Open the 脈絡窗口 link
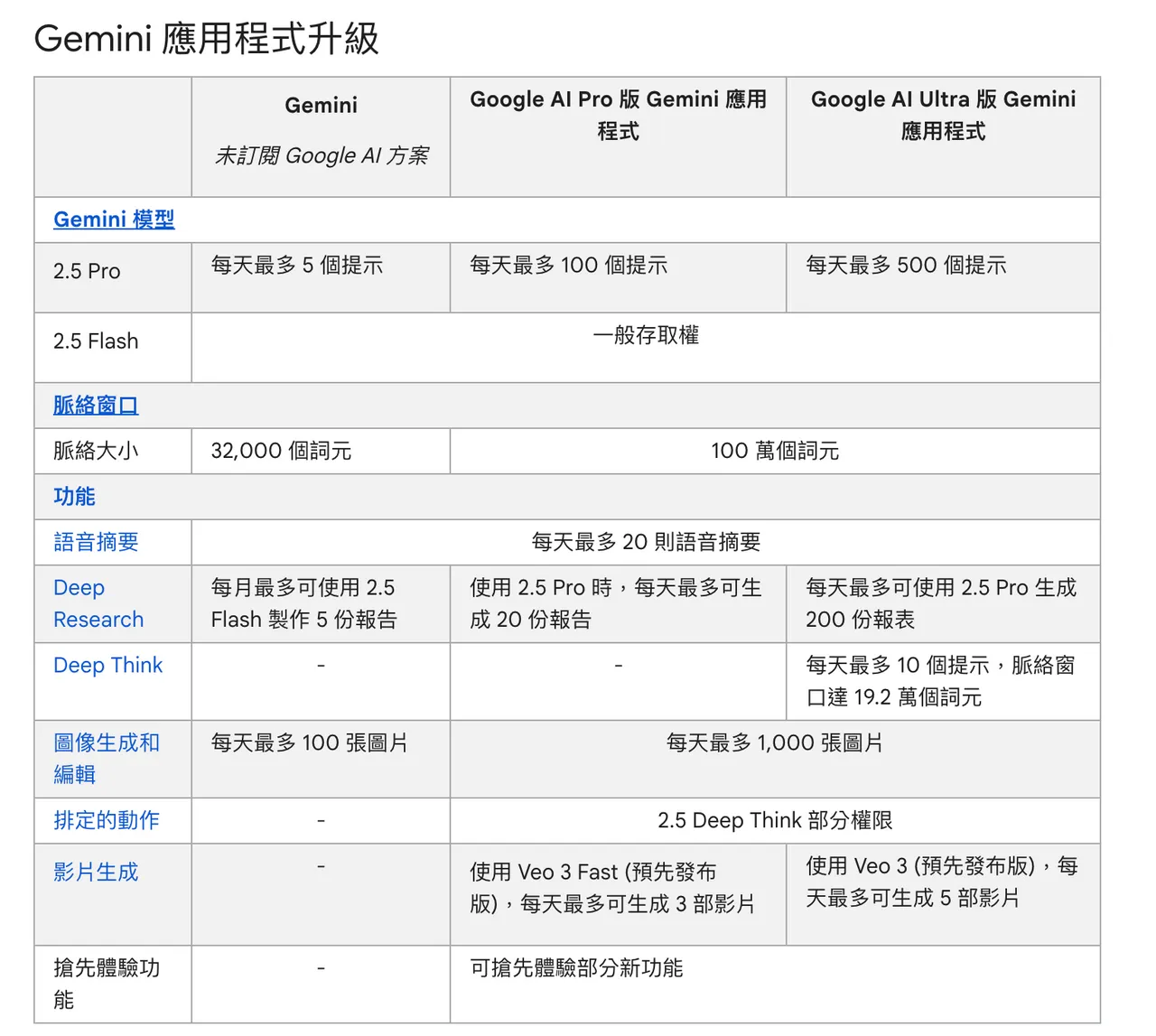 [x=96, y=406]
